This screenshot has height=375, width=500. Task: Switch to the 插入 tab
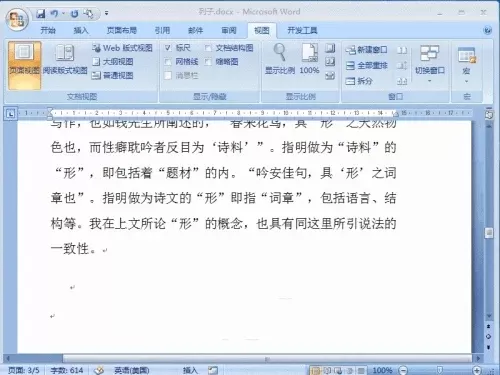click(x=81, y=31)
